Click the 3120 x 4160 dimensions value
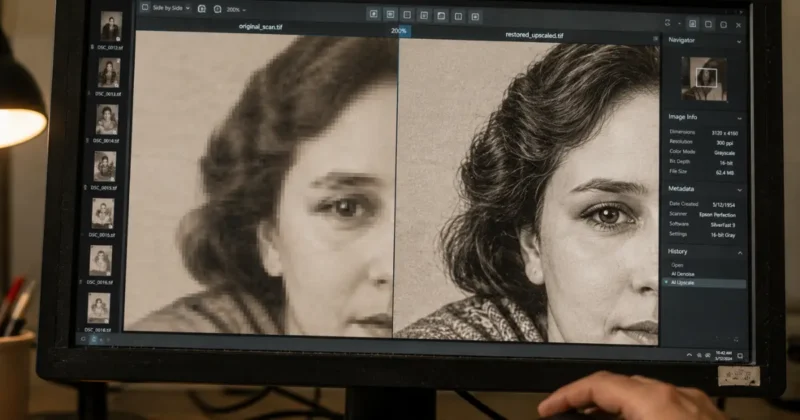Viewport: 800px width, 420px height. click(x=724, y=133)
